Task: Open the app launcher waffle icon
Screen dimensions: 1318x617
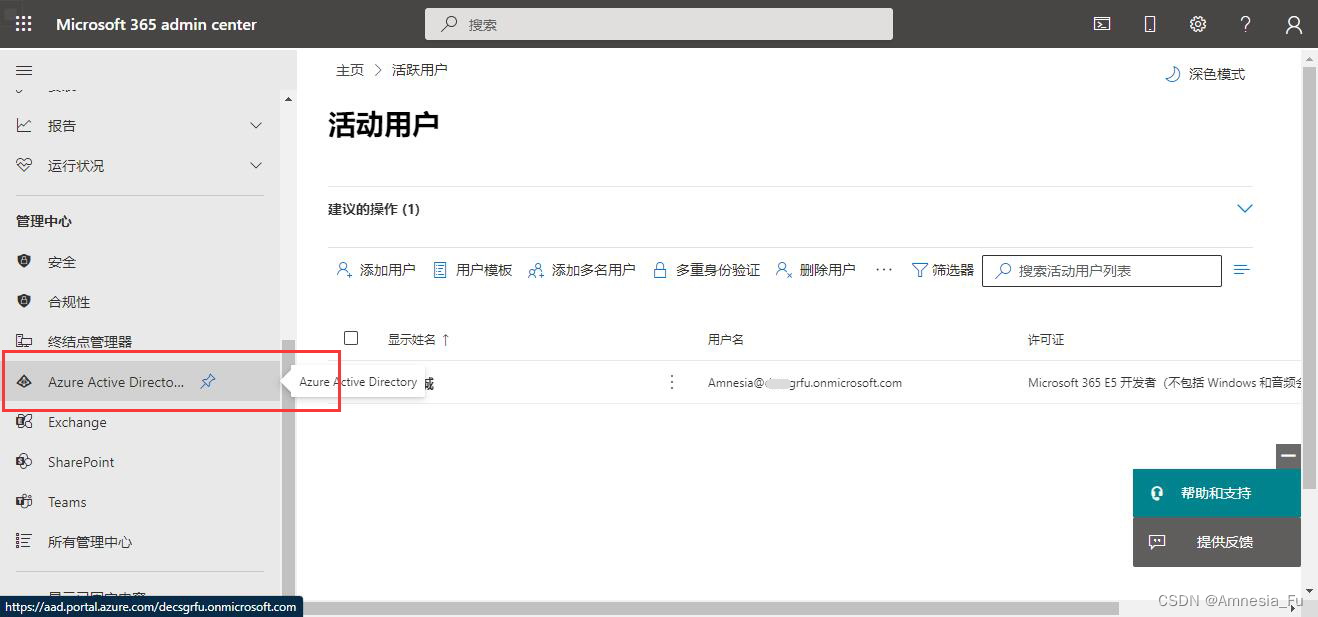Action: (x=23, y=24)
